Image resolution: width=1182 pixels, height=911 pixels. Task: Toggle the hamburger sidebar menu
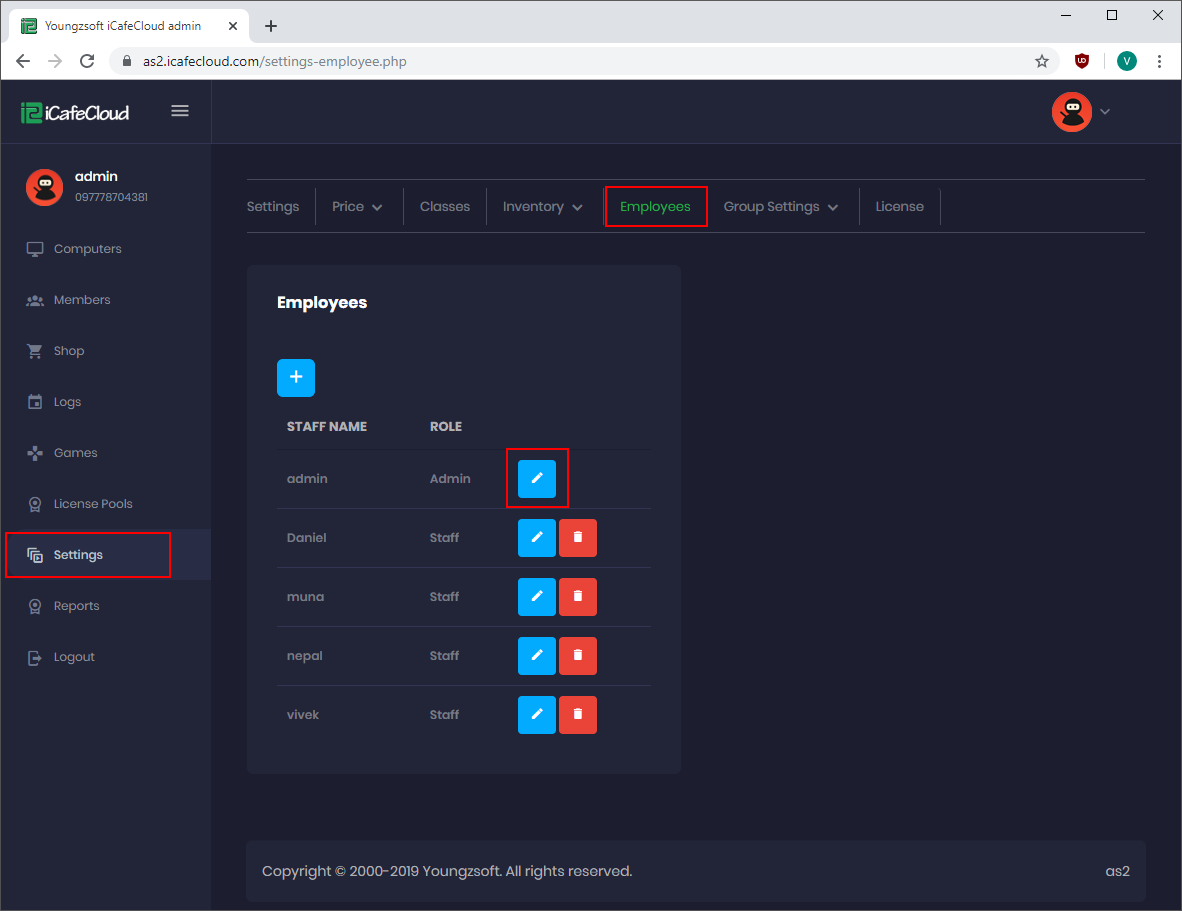point(180,111)
